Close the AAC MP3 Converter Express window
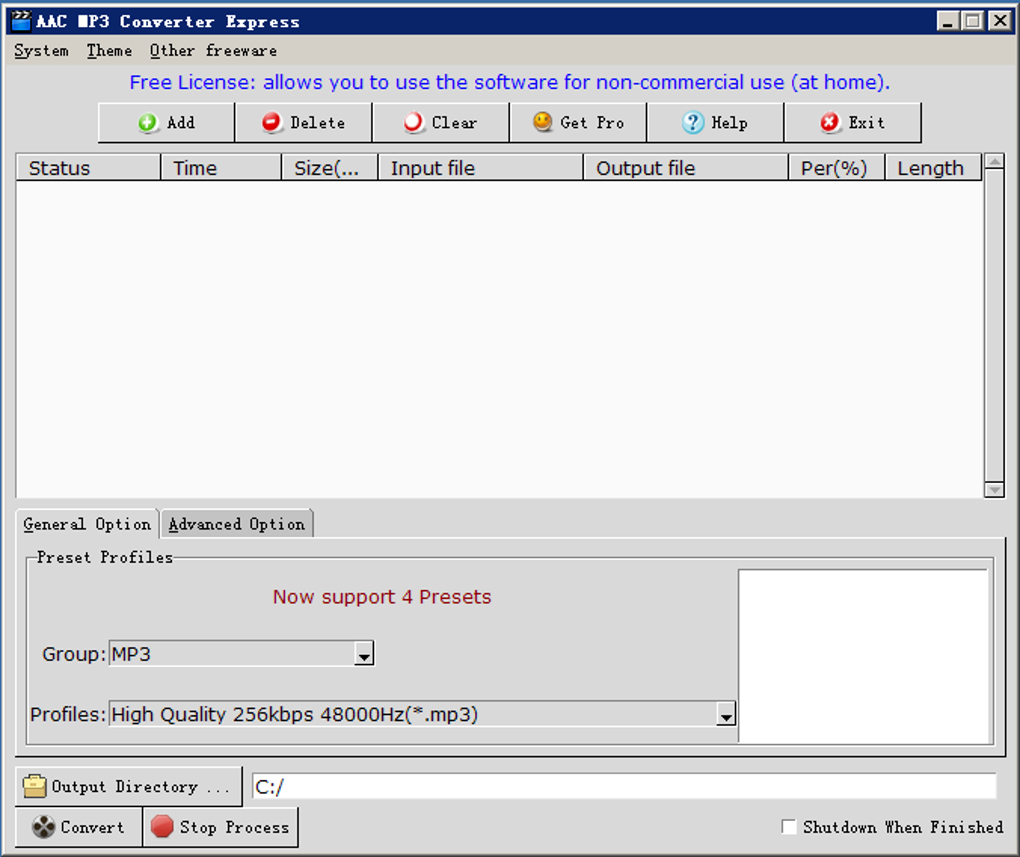This screenshot has width=1020, height=857. coord(1000,21)
